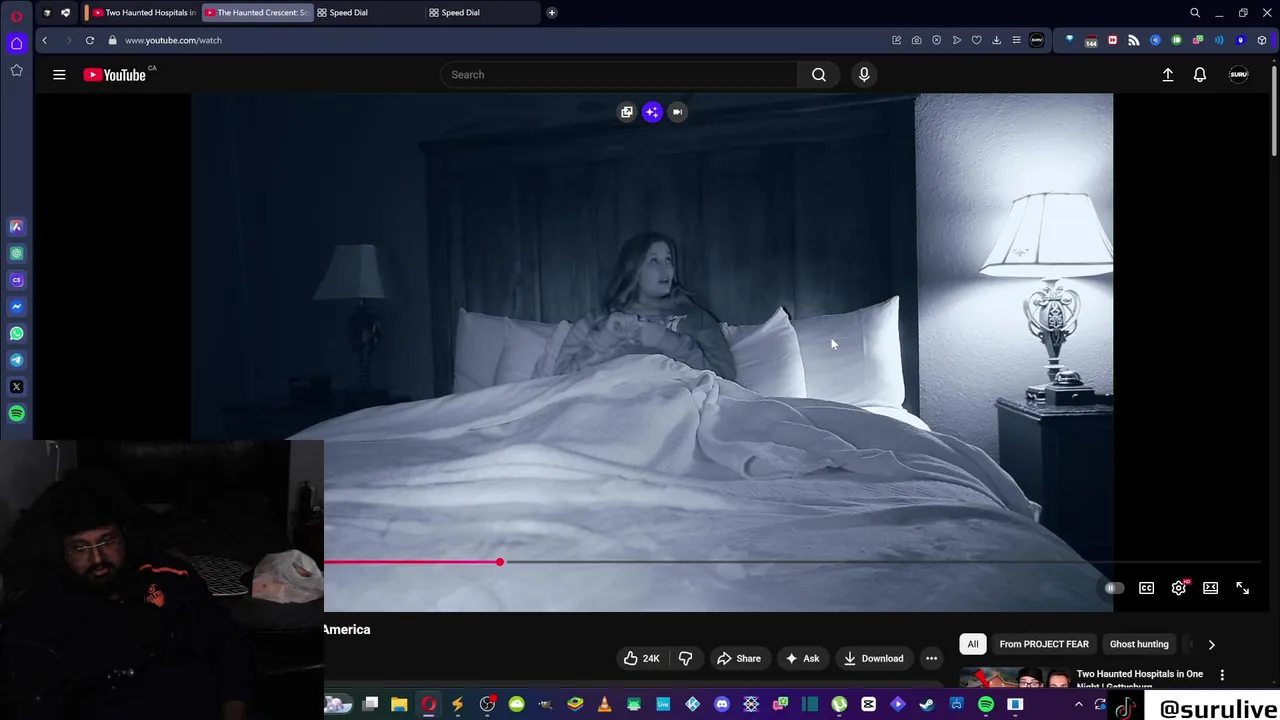Screen dimensions: 1280x720
Task: Open Opera easy setup sliders icon
Action: click(x=1016, y=40)
